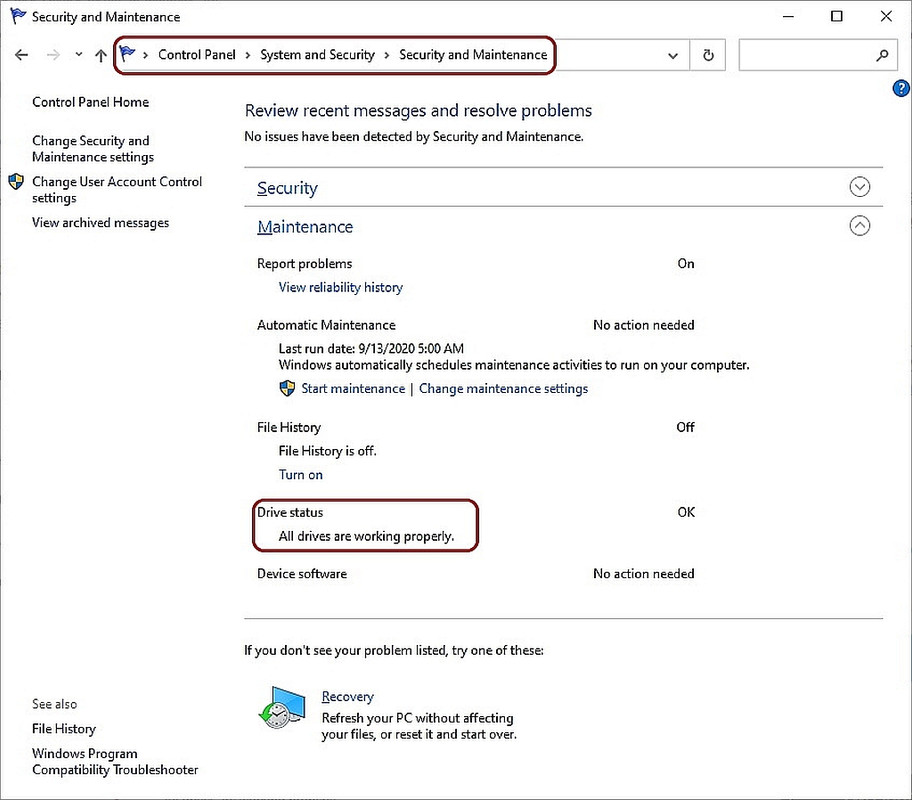The width and height of the screenshot is (912, 800).
Task: Turn on File History
Action: 300,475
